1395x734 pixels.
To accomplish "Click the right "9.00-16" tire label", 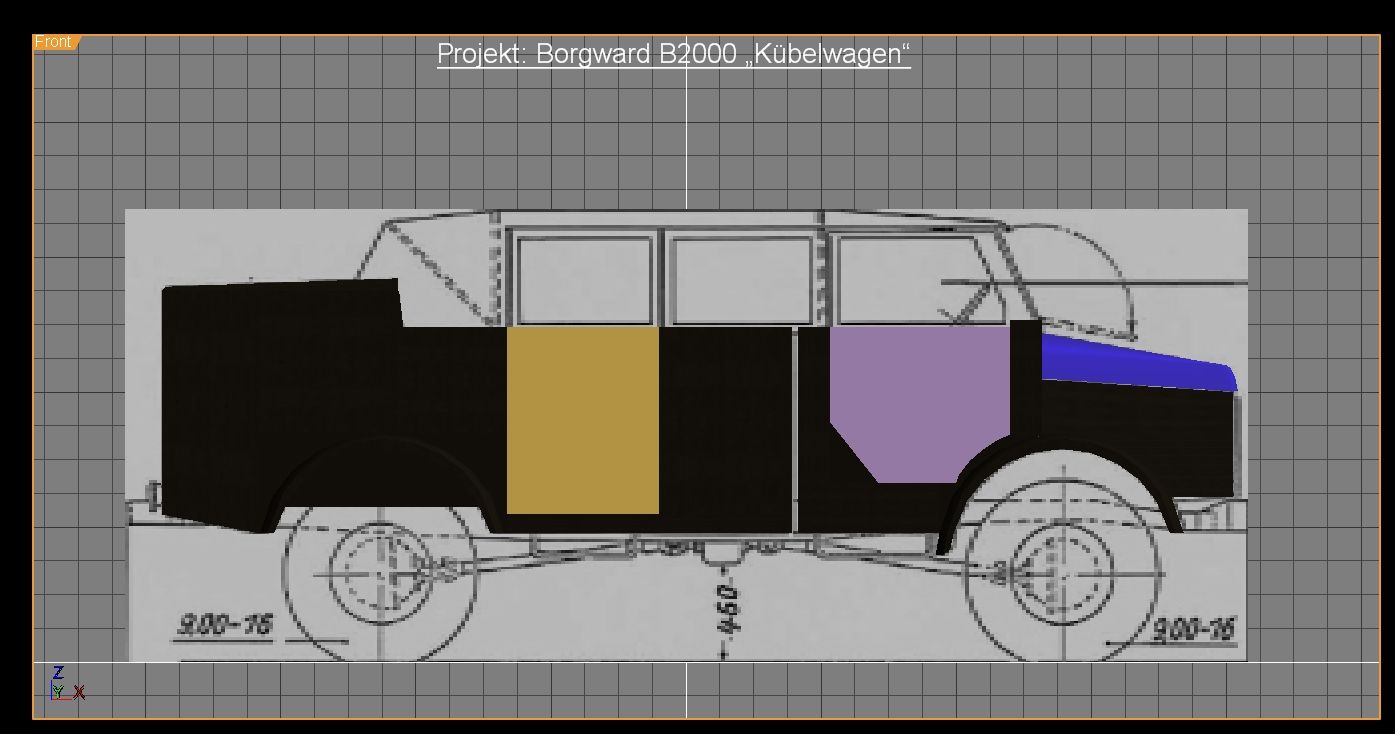I will click(x=1194, y=630).
